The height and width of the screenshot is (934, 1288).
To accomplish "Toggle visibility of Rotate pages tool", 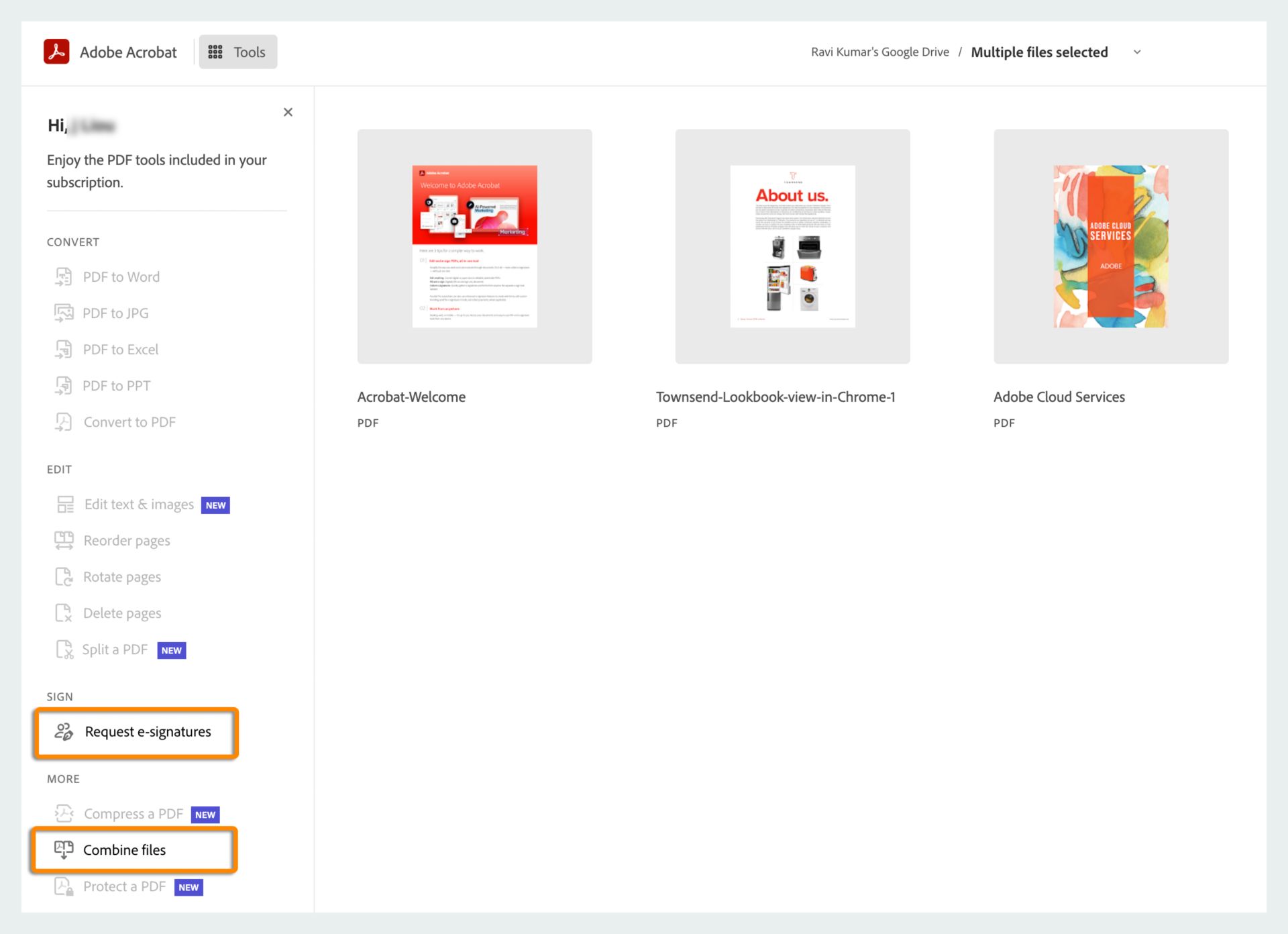I will point(122,577).
